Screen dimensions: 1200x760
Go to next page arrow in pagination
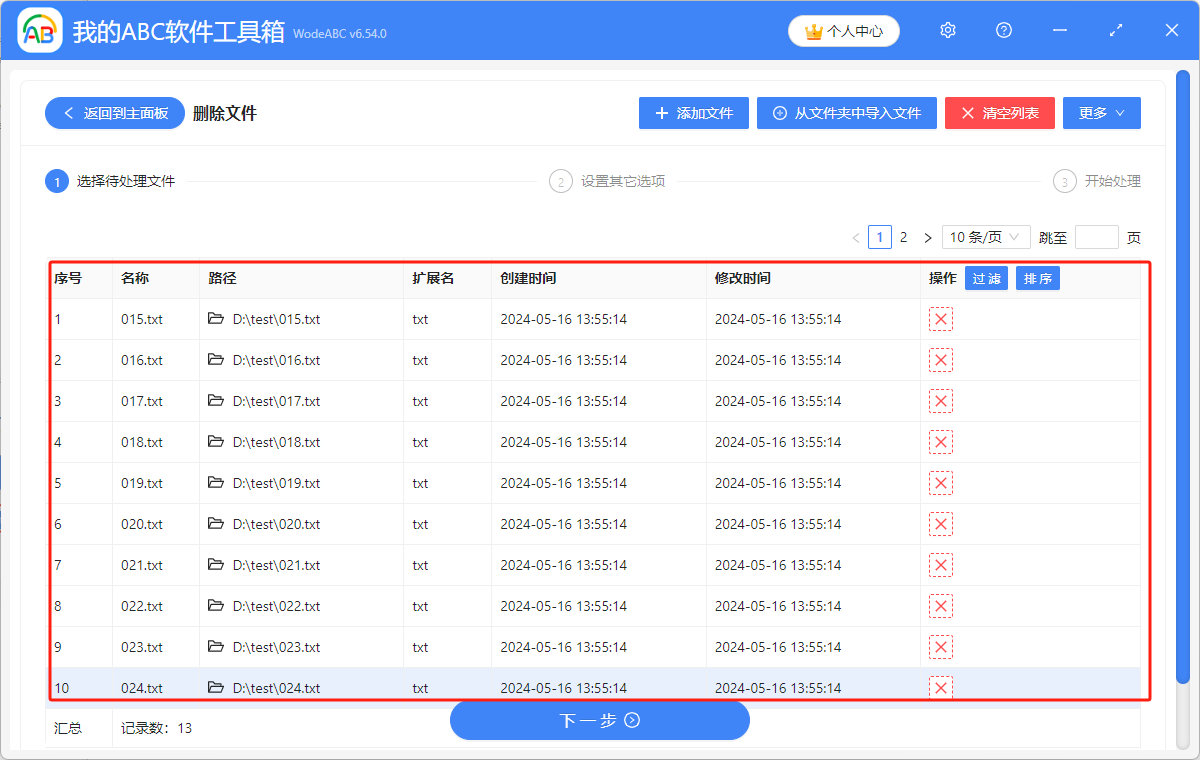pos(928,238)
